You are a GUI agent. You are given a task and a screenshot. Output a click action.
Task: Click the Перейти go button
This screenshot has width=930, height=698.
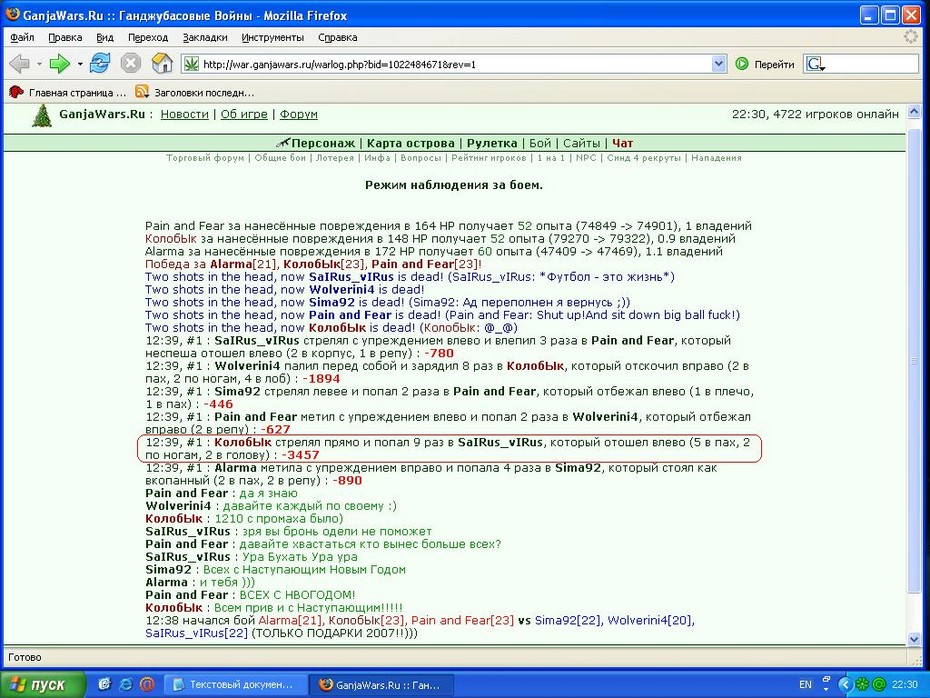click(x=765, y=64)
